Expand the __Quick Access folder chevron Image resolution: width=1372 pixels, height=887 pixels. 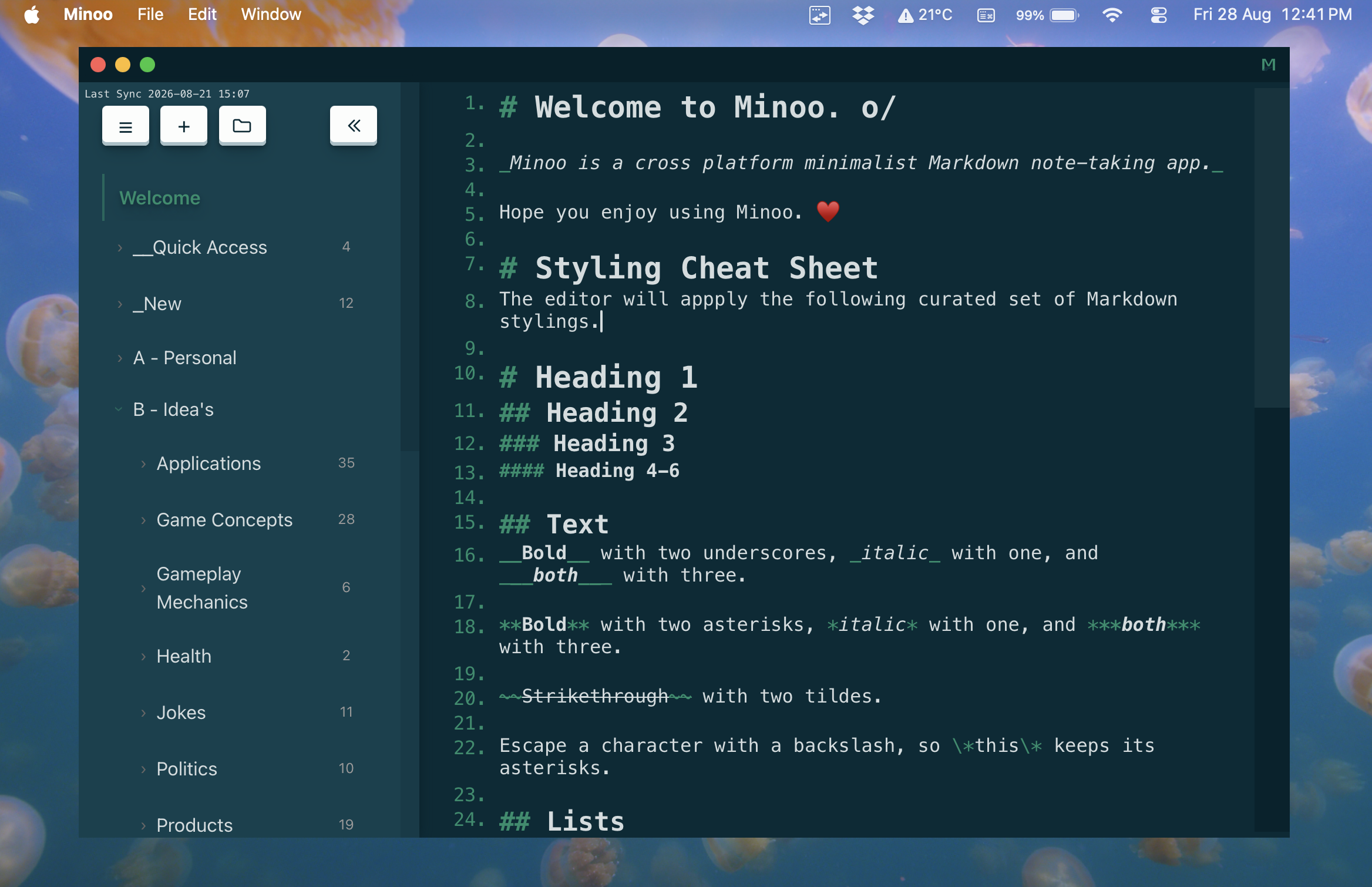pos(120,248)
